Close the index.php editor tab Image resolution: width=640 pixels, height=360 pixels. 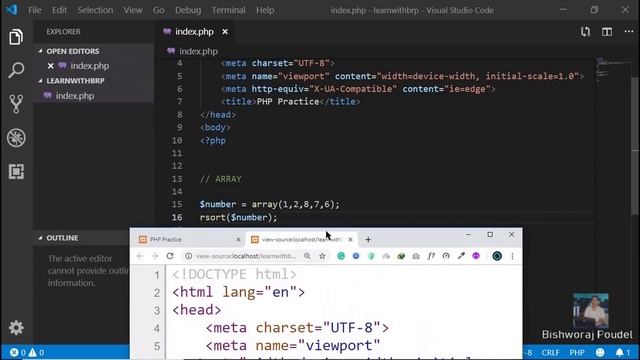225,32
